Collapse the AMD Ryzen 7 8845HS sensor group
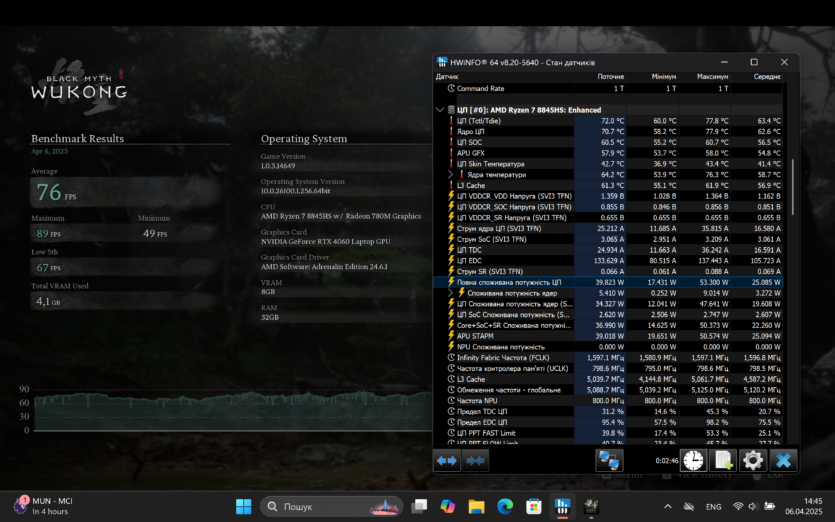835x522 pixels. 440,110
